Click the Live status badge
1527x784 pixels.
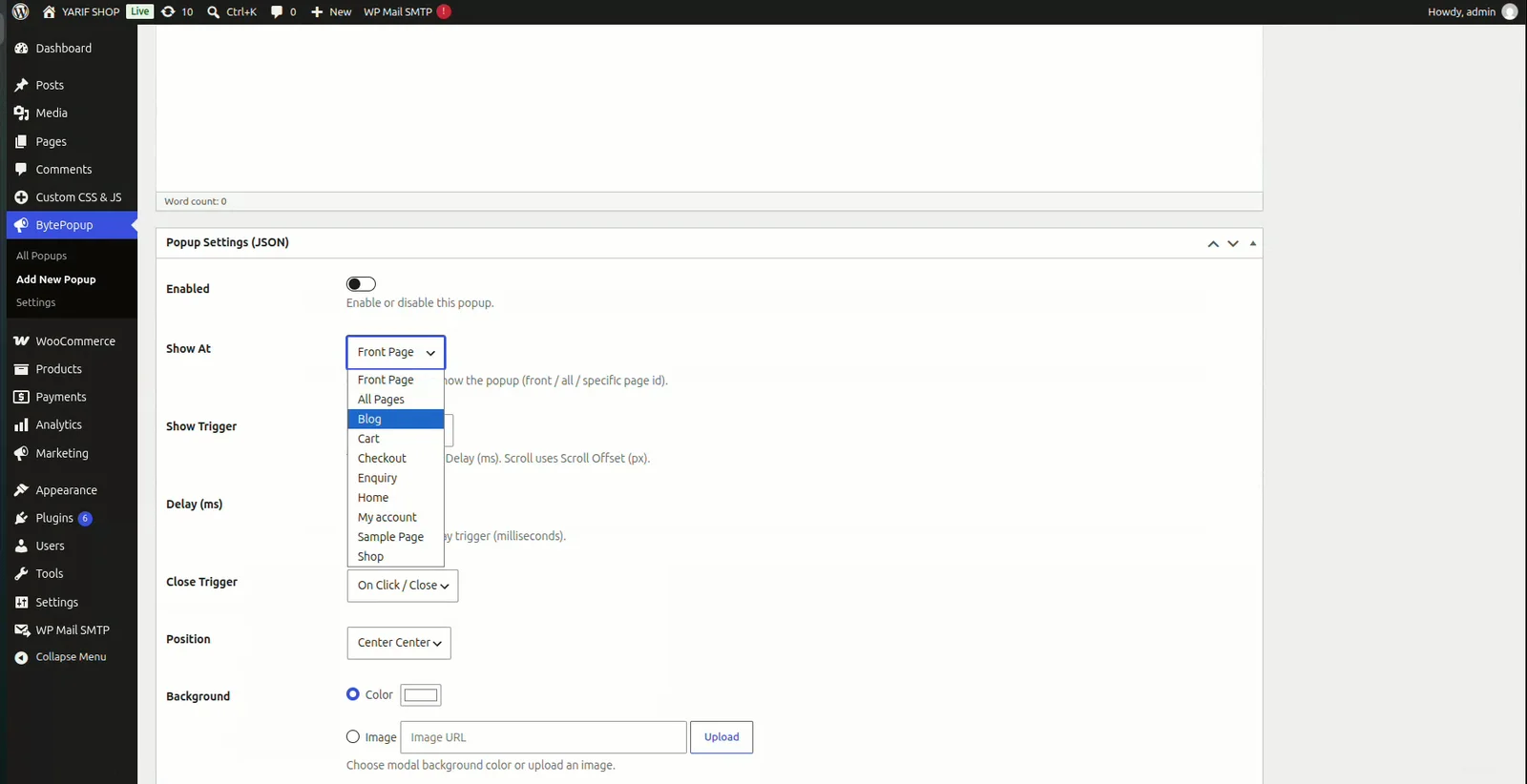click(x=140, y=11)
